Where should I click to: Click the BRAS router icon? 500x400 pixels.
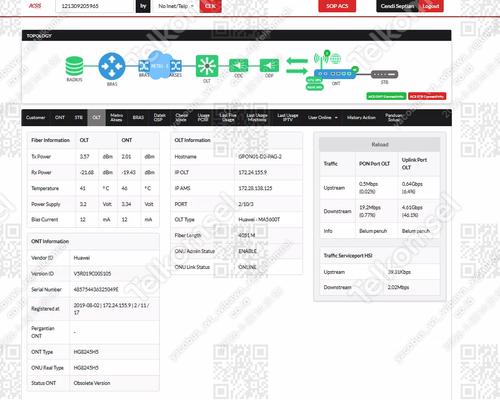[112, 66]
